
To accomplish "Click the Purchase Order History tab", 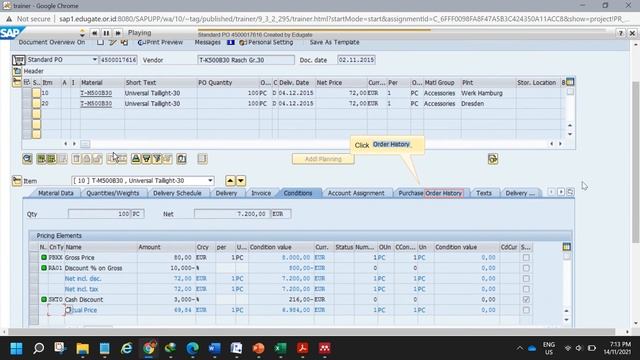I will 431,193.
